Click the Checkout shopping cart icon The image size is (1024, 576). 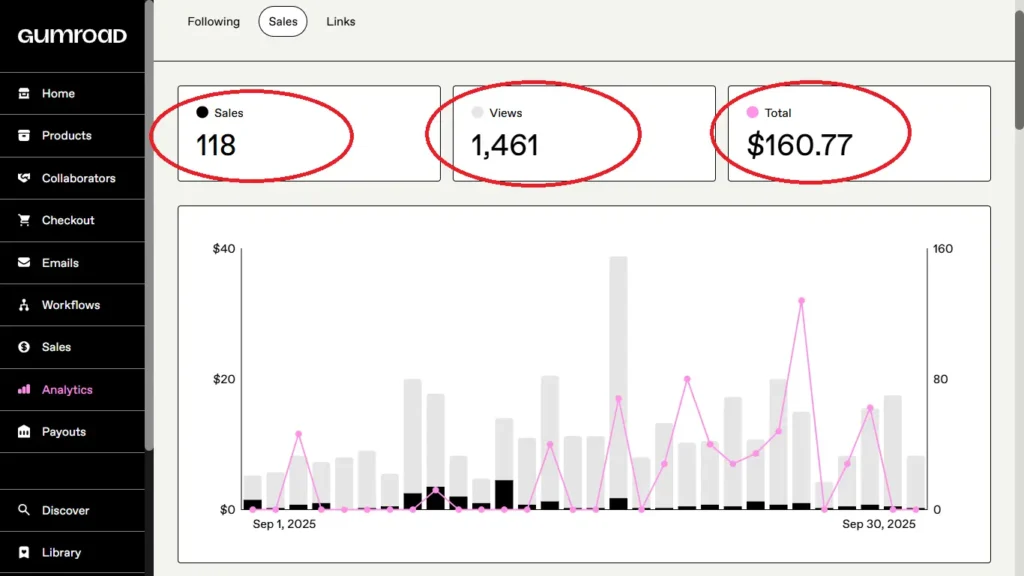click(24, 220)
